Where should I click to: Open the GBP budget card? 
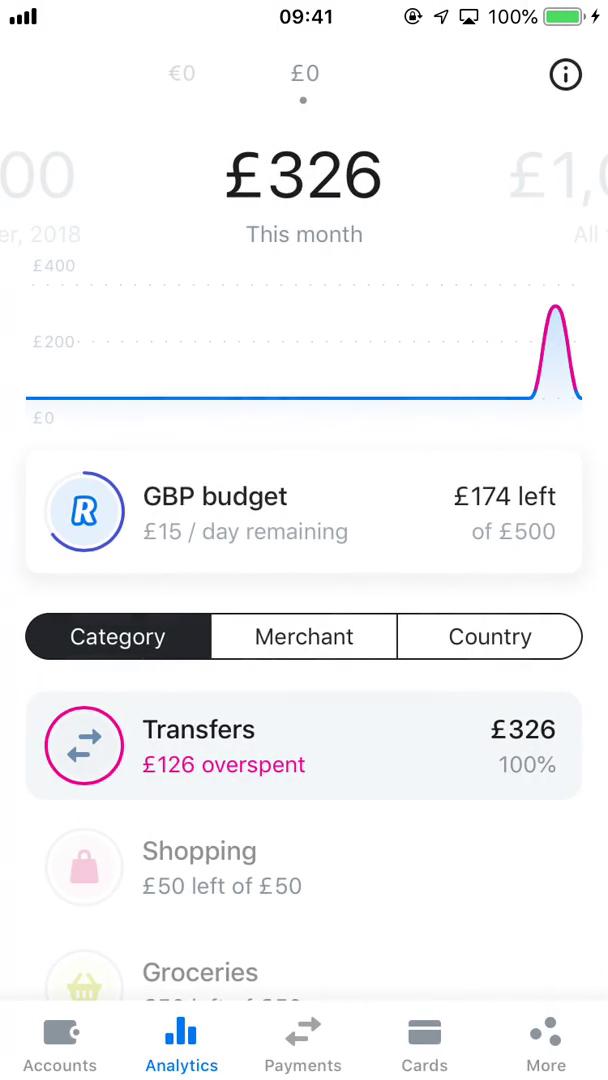tap(303, 512)
